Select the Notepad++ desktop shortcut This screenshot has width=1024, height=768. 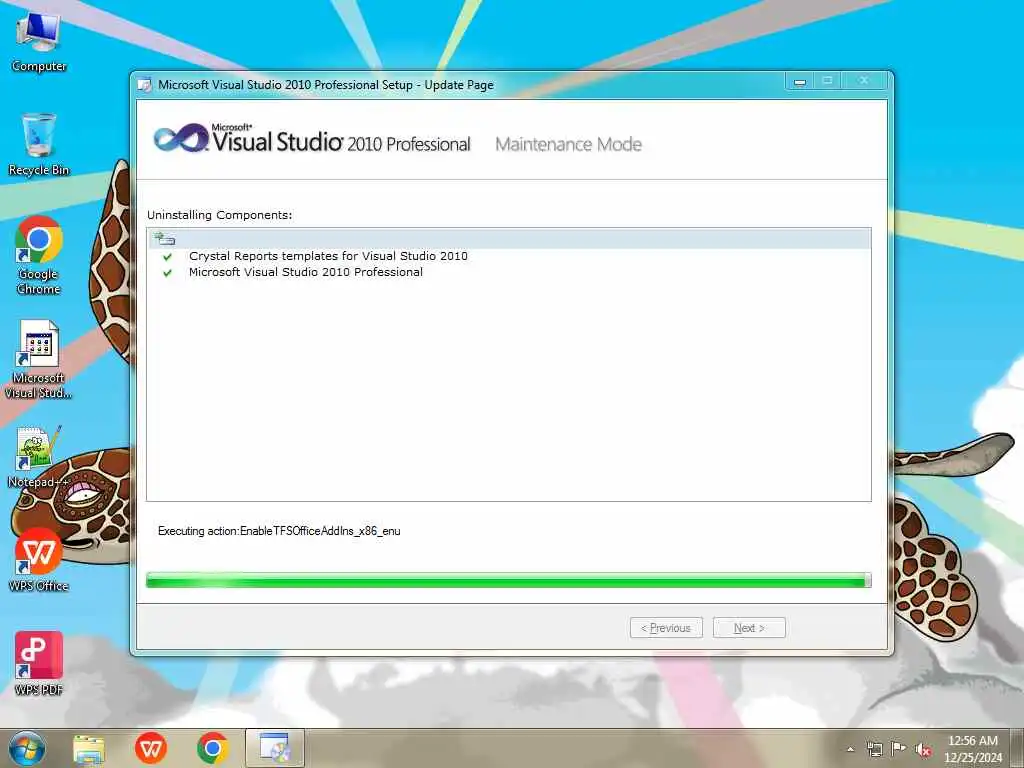[x=39, y=457]
